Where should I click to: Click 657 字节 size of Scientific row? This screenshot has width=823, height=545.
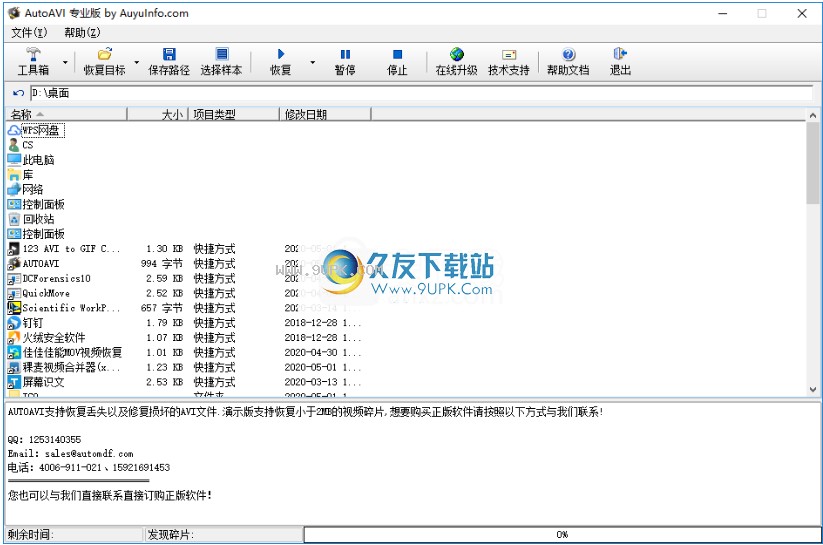click(162, 308)
